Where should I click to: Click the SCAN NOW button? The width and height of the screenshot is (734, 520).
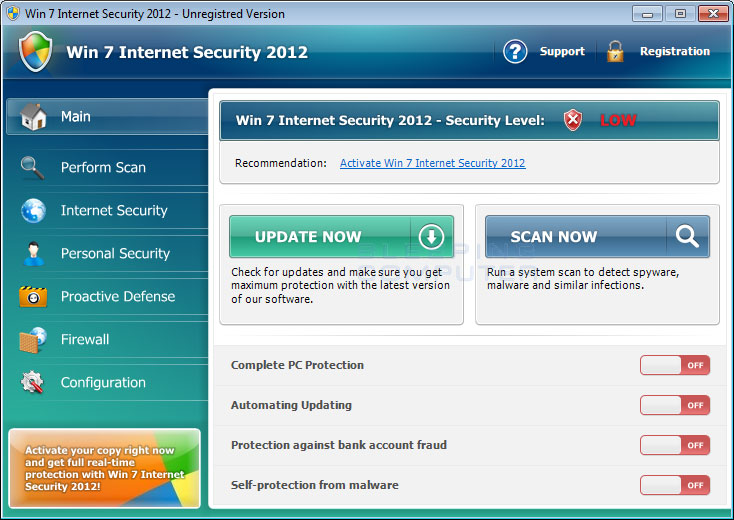[597, 236]
